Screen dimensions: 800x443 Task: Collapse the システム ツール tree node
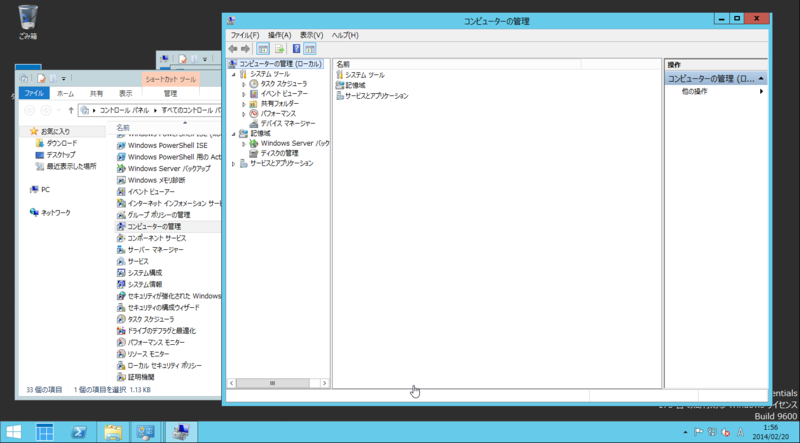click(234, 75)
